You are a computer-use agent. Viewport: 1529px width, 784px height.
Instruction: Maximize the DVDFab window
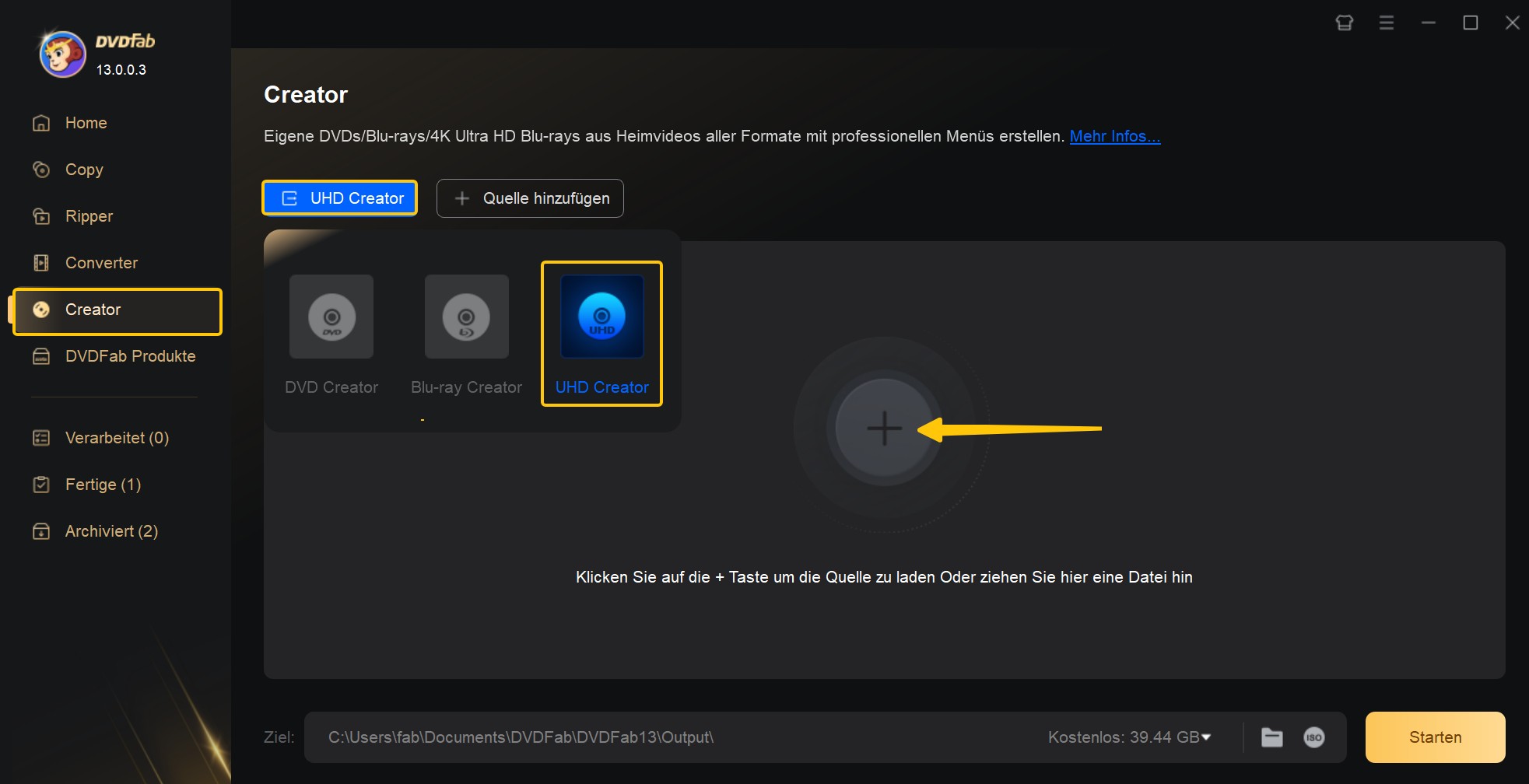click(x=1471, y=23)
